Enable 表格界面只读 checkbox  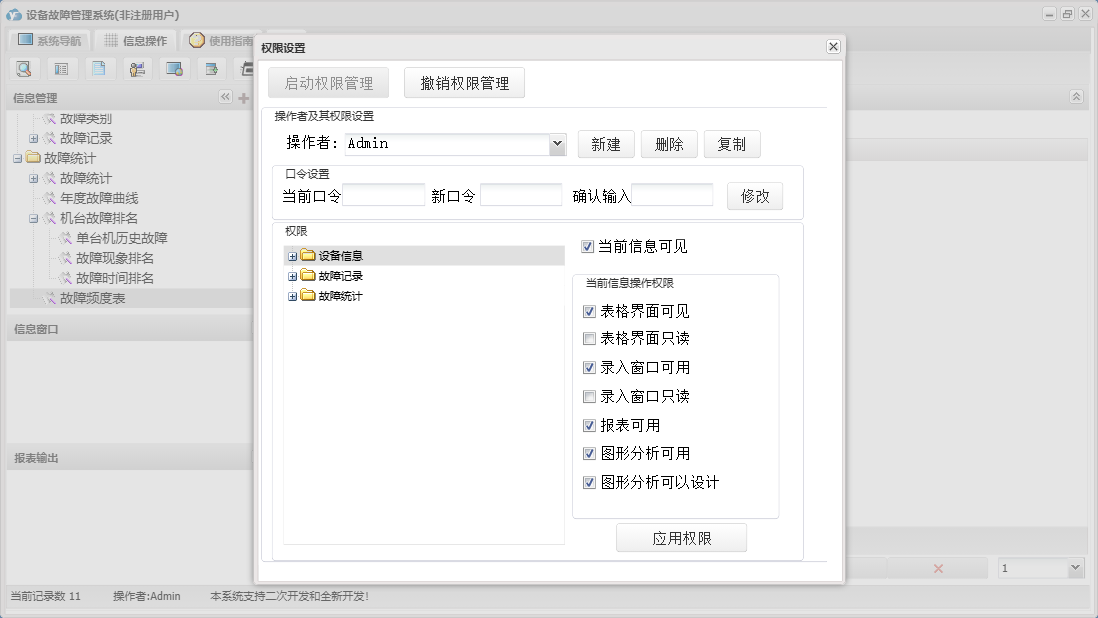589,339
